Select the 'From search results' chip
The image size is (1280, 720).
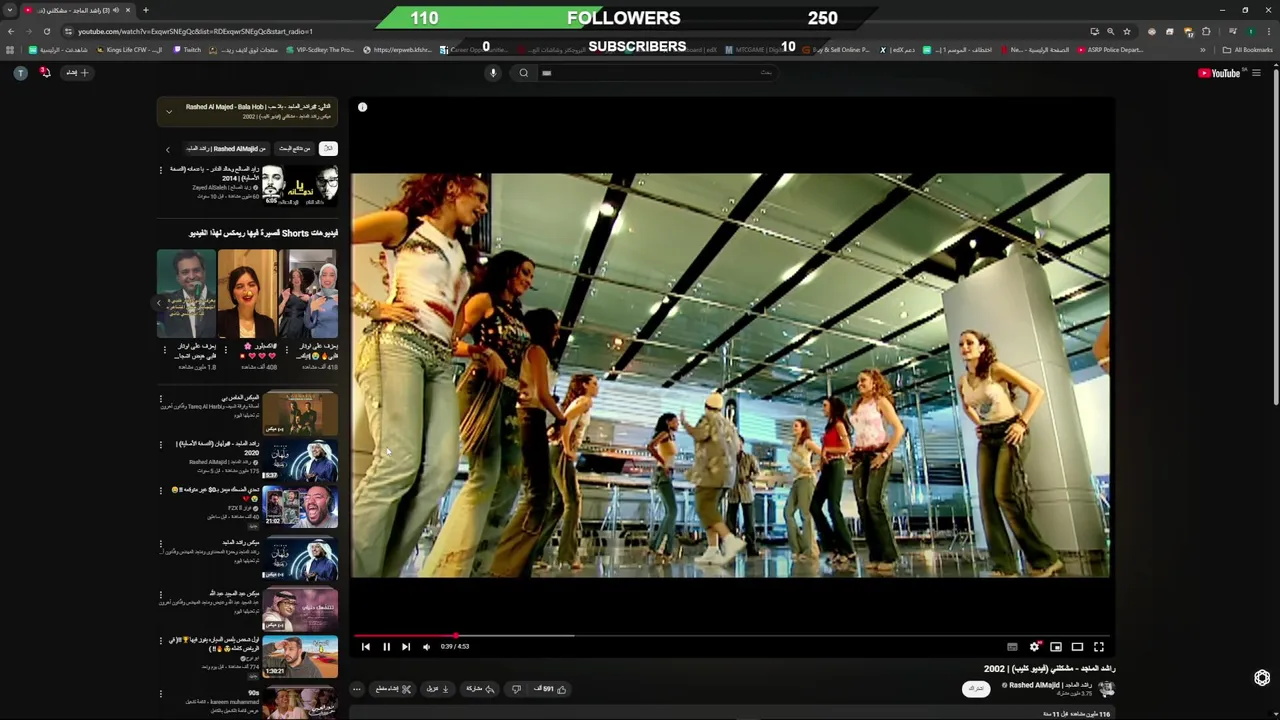click(295, 148)
